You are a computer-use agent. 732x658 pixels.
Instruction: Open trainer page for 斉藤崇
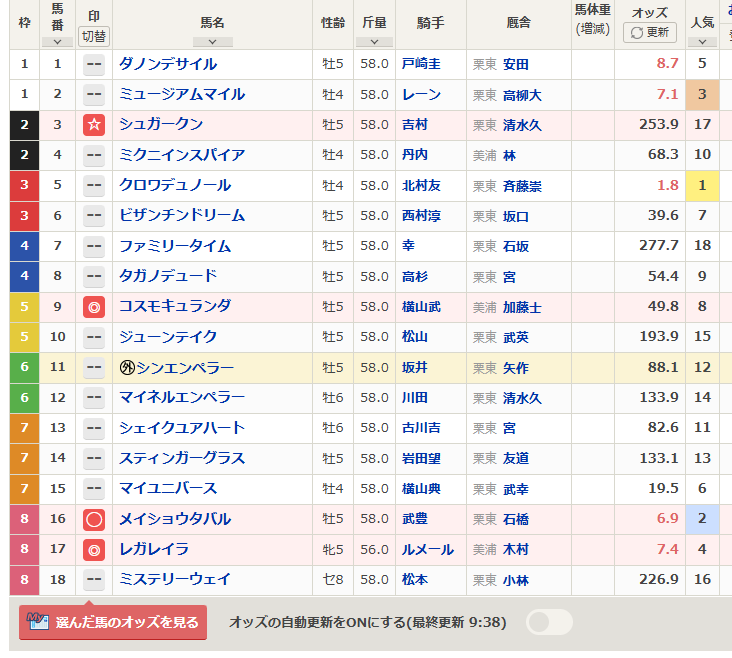point(522,186)
